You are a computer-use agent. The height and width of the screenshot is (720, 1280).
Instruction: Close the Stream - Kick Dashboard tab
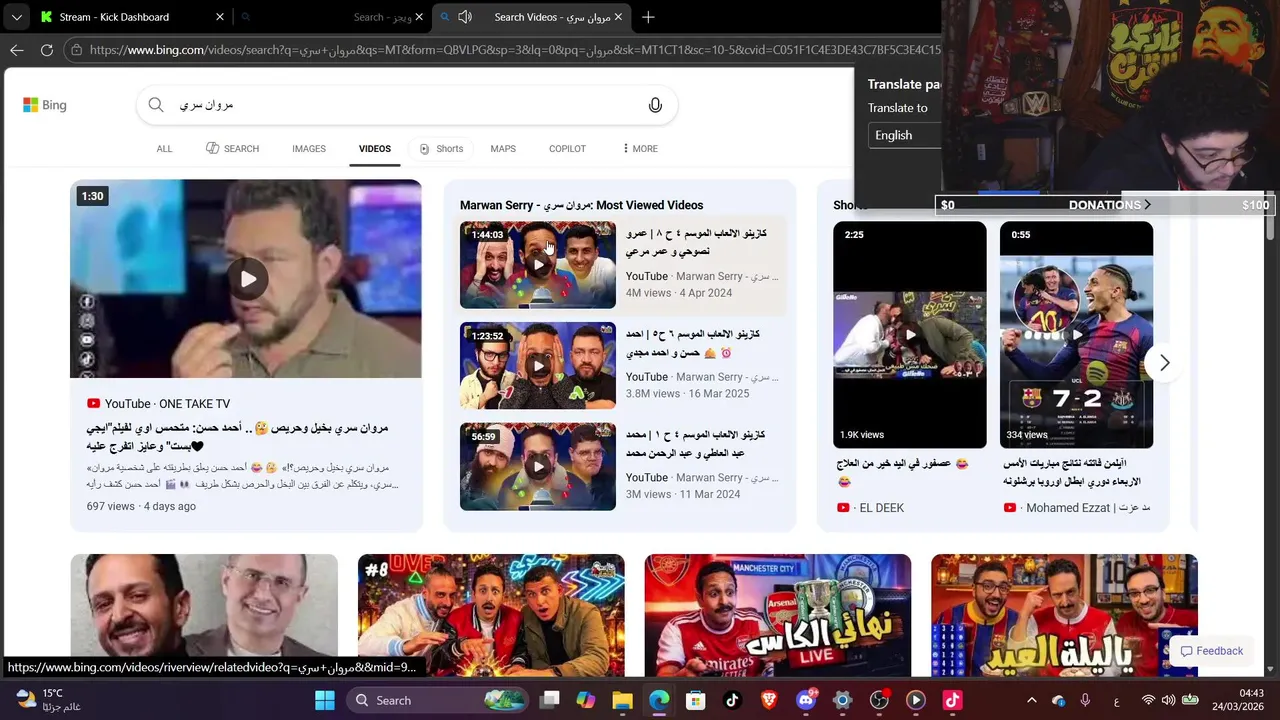coord(220,17)
